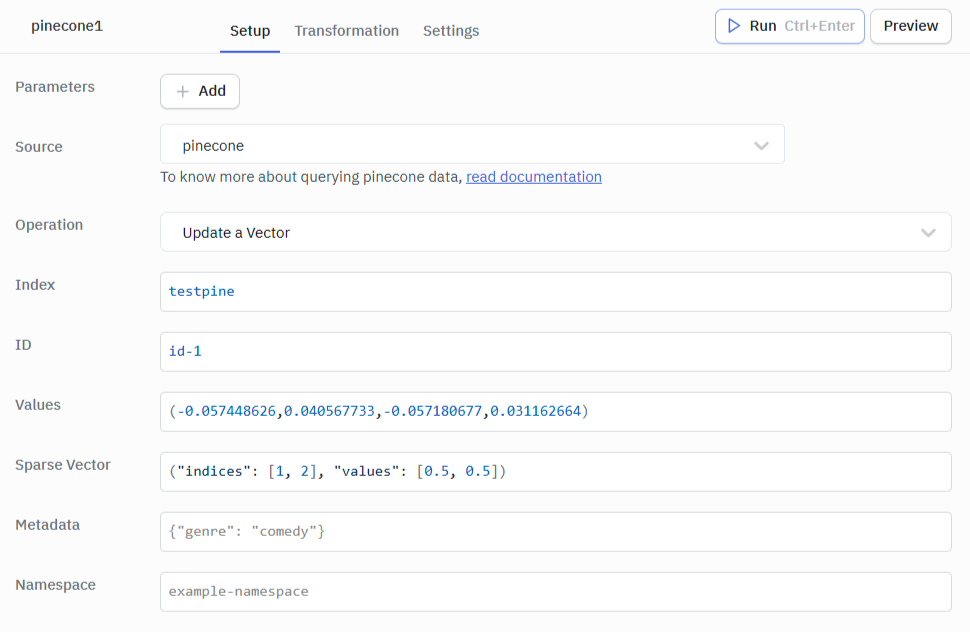Open the Source pinecone combo box
Viewport: 970px width, 632px height.
tap(472, 145)
